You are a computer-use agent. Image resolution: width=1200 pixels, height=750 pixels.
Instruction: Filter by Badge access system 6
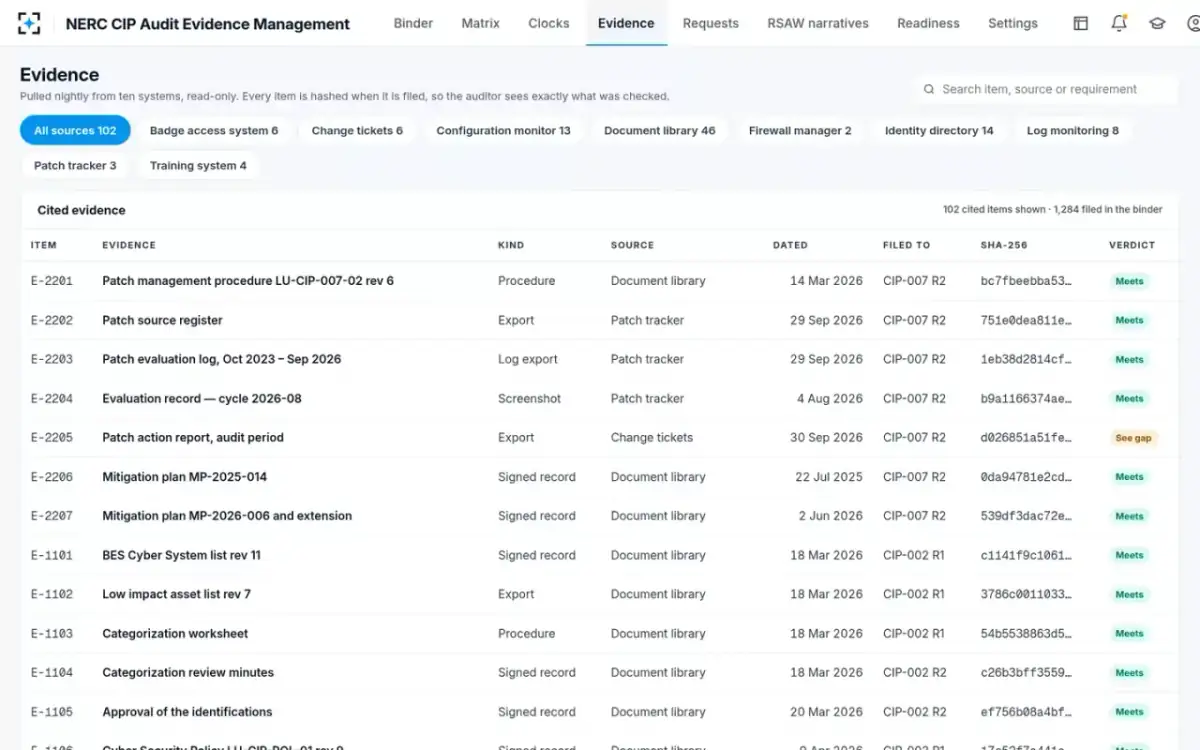coord(214,130)
